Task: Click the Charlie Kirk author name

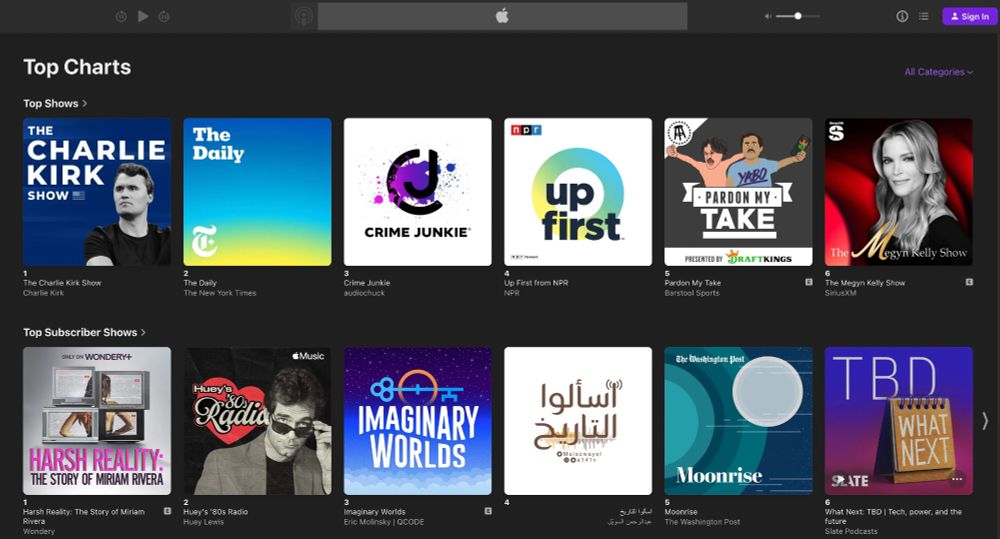Action: [43, 293]
